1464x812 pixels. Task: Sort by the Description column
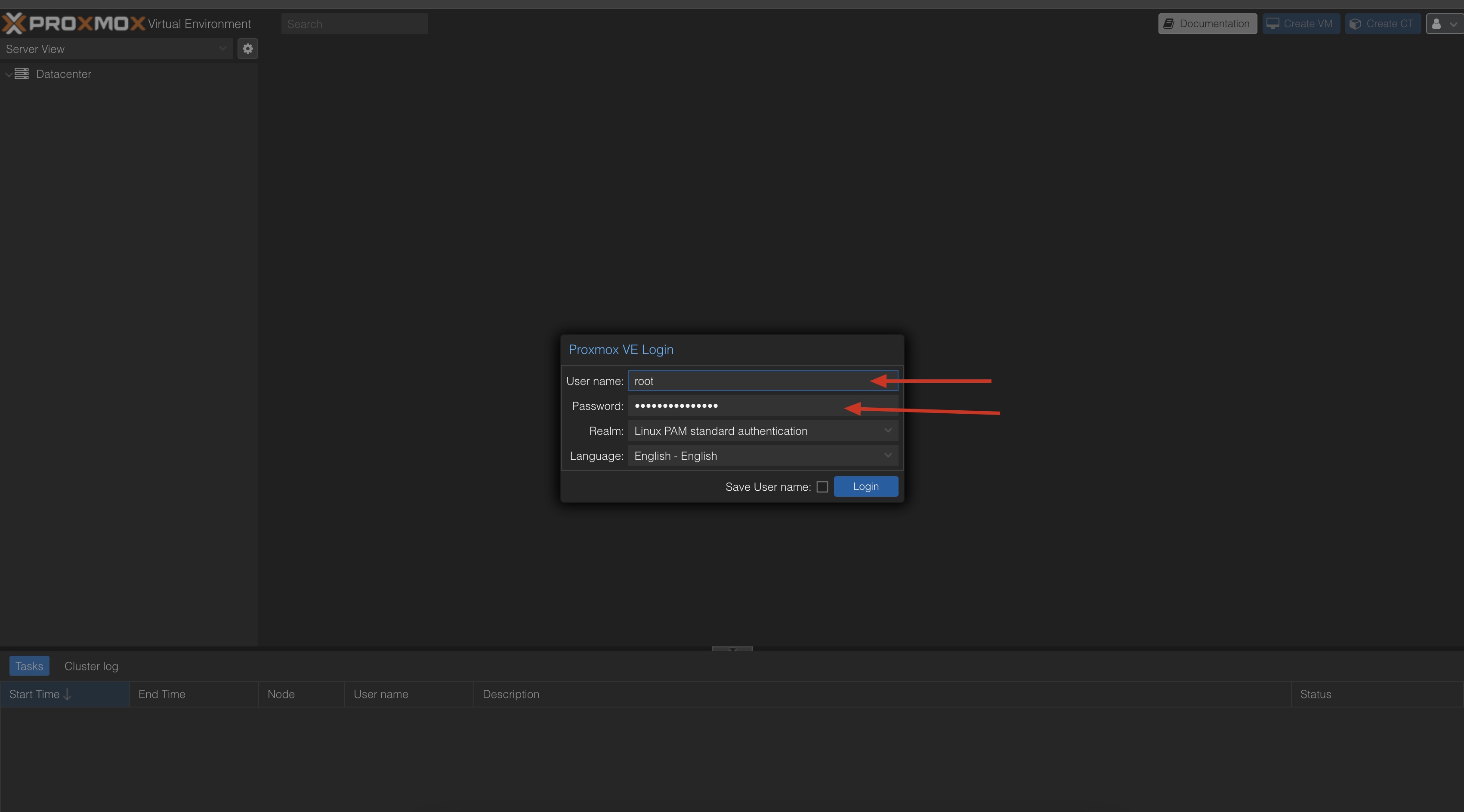point(882,694)
